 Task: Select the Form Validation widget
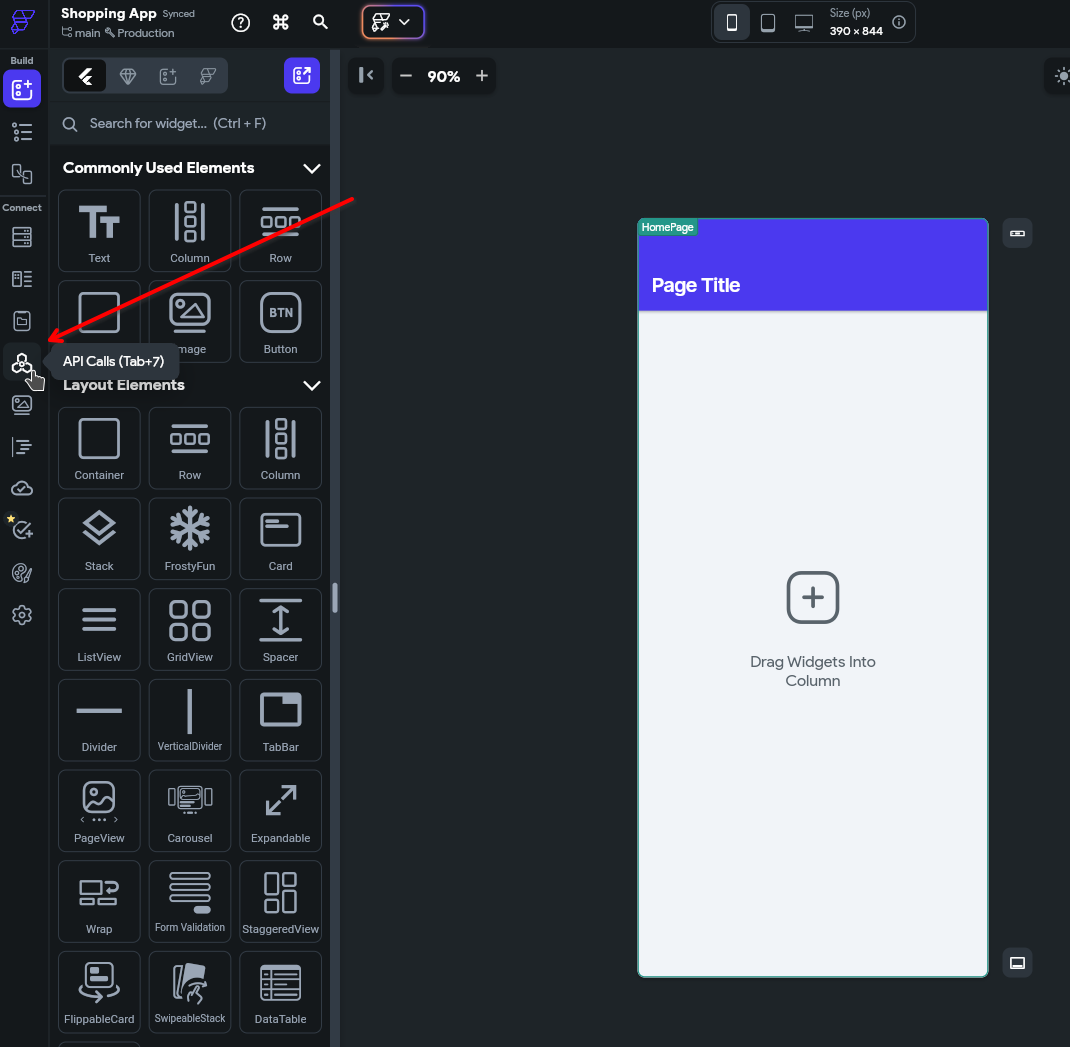click(x=190, y=902)
